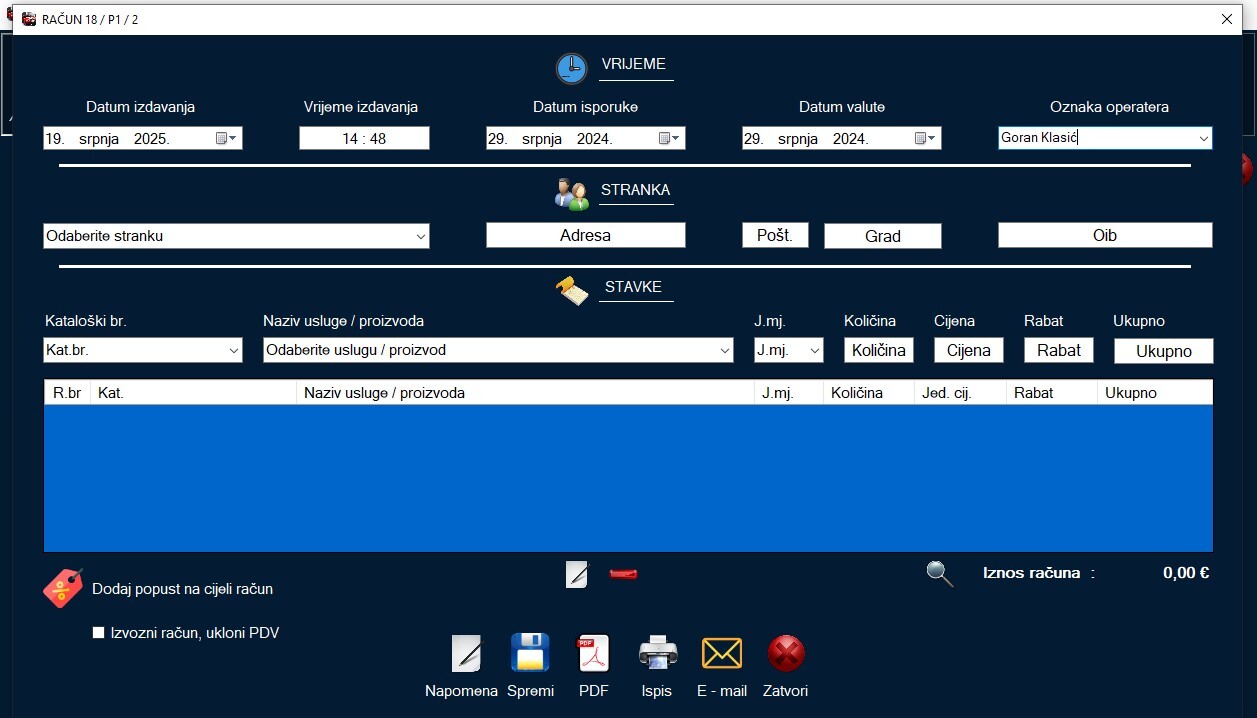Screen dimensions: 1257x718
Task: Send invoice via the E-mail envelope icon
Action: pyautogui.click(x=721, y=654)
